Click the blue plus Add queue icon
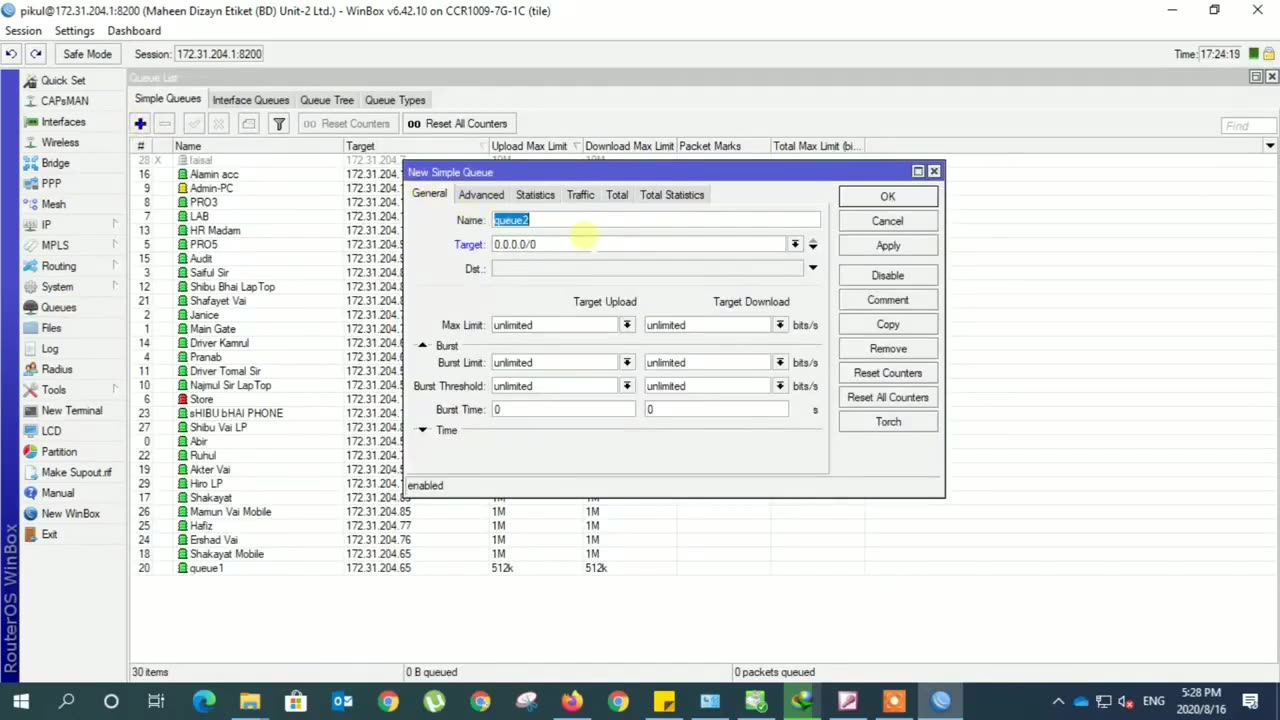The width and height of the screenshot is (1280, 720). point(140,124)
